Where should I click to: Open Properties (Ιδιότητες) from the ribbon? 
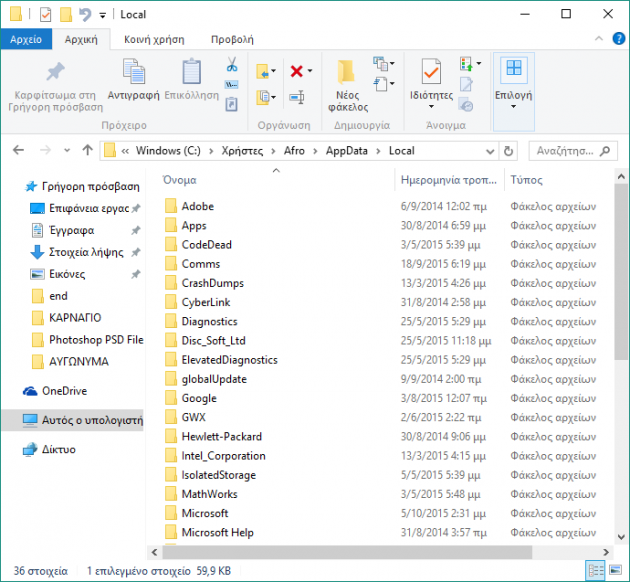pos(431,80)
